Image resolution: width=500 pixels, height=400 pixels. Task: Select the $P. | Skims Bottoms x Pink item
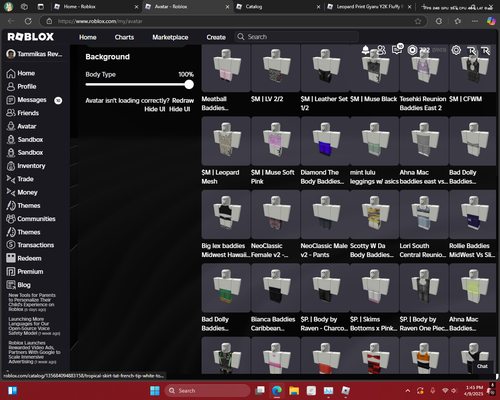pos(375,288)
